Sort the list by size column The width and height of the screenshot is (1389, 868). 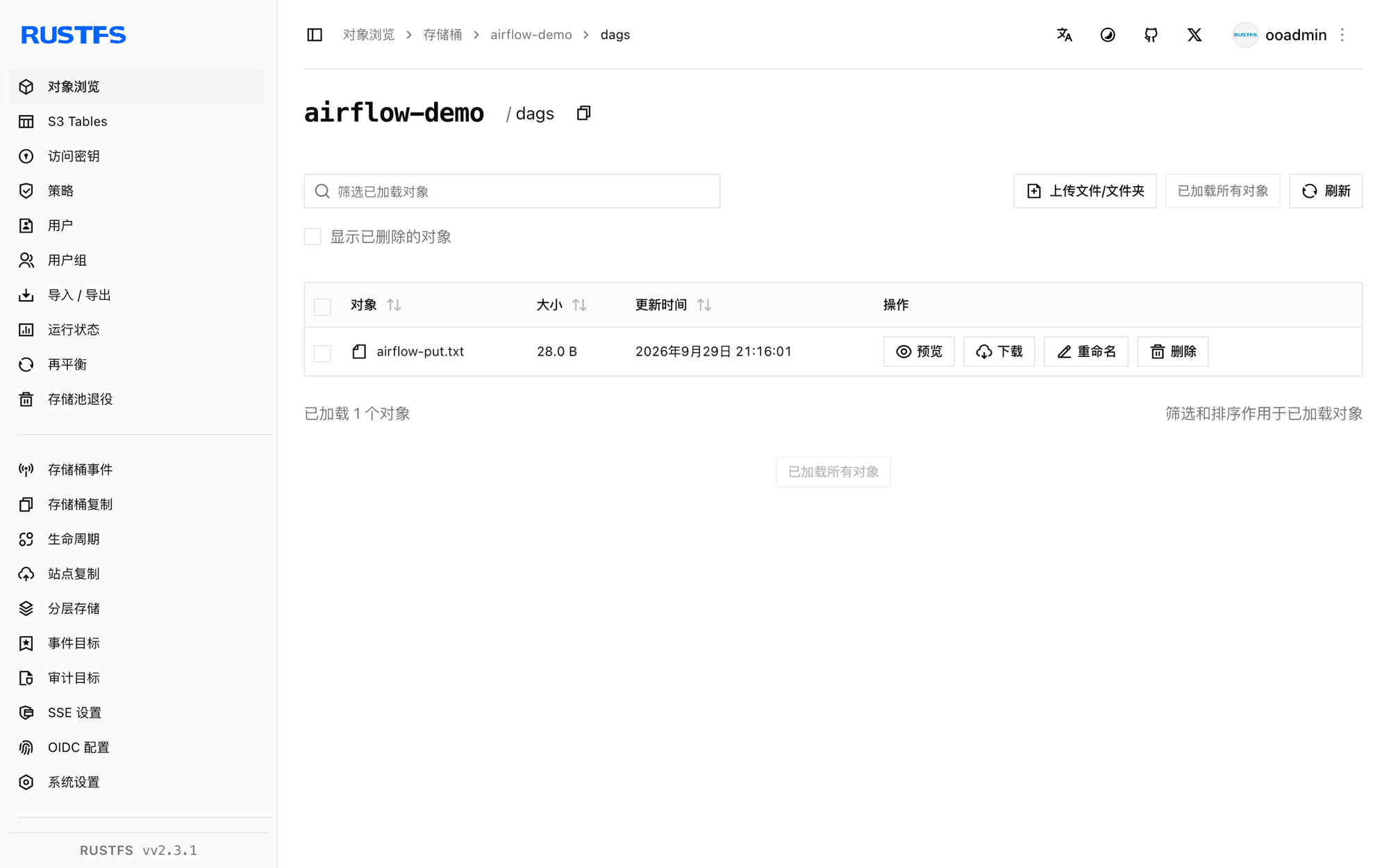pyautogui.click(x=579, y=305)
